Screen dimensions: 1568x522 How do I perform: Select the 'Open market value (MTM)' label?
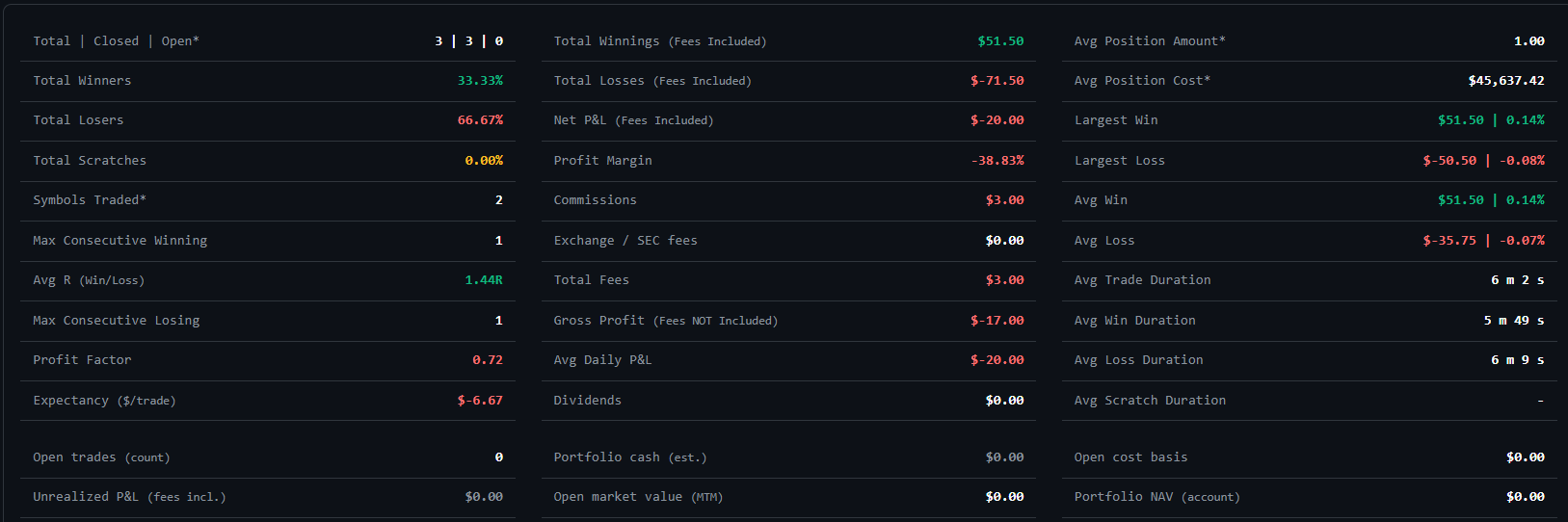point(638,497)
